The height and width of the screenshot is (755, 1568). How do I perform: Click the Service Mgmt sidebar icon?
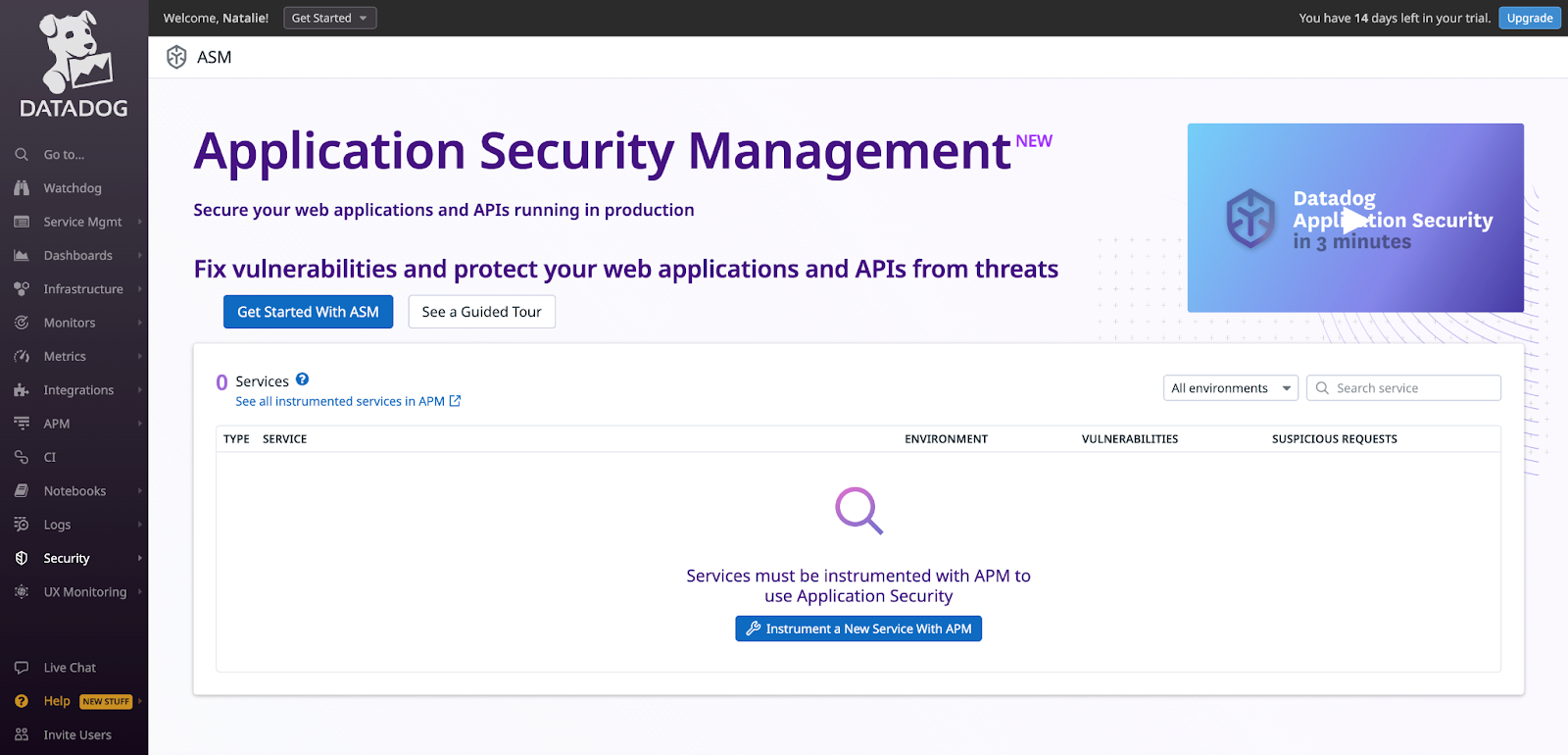(x=22, y=222)
